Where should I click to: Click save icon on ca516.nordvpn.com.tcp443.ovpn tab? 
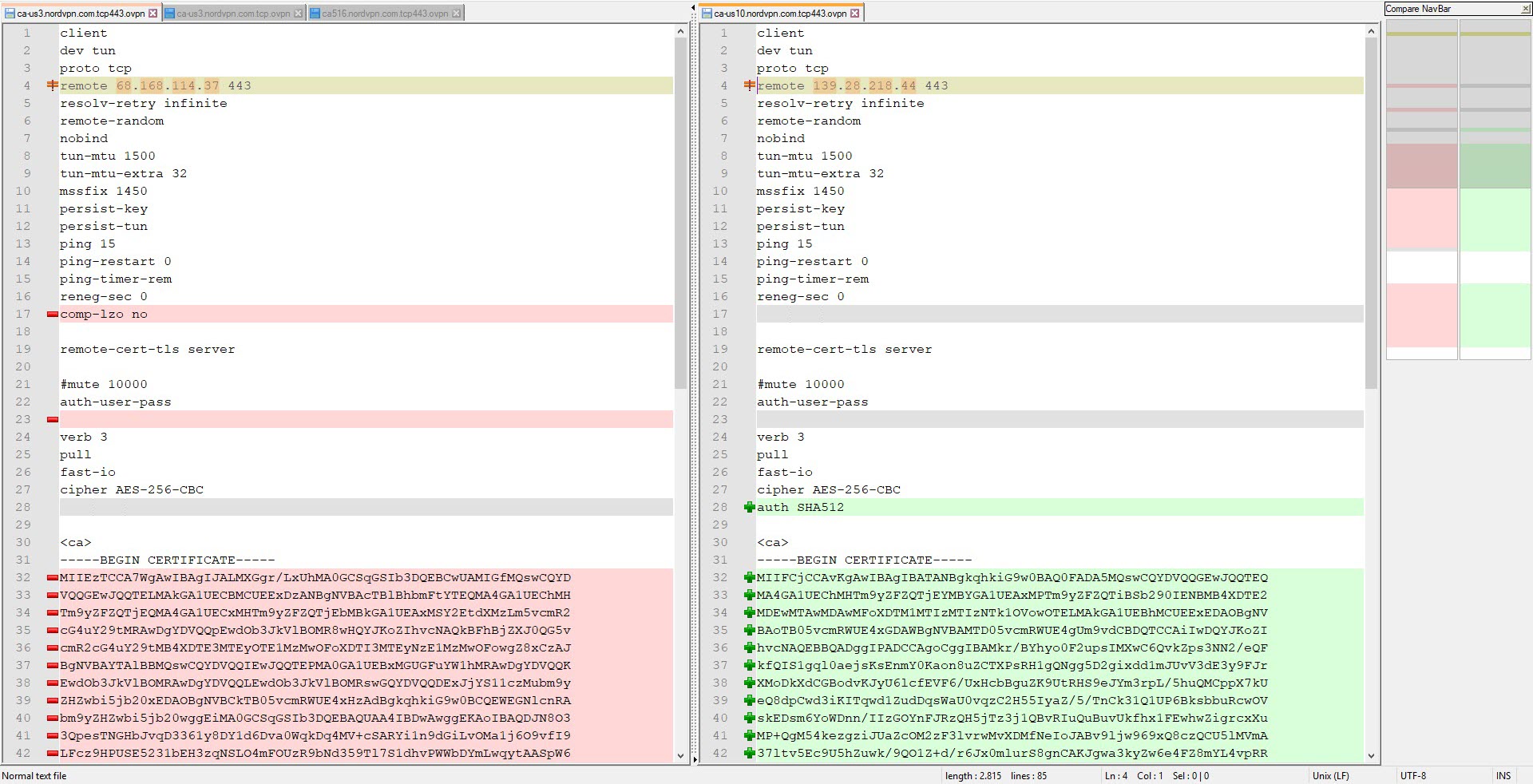[x=315, y=14]
